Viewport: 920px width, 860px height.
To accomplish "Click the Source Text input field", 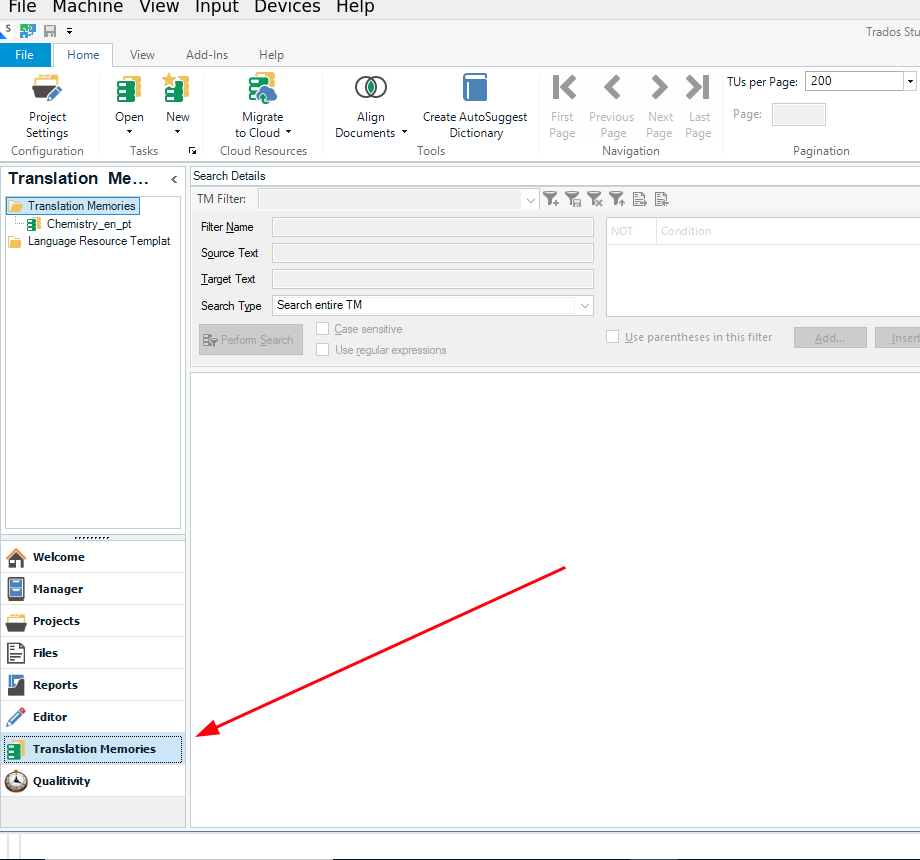I will coord(432,253).
